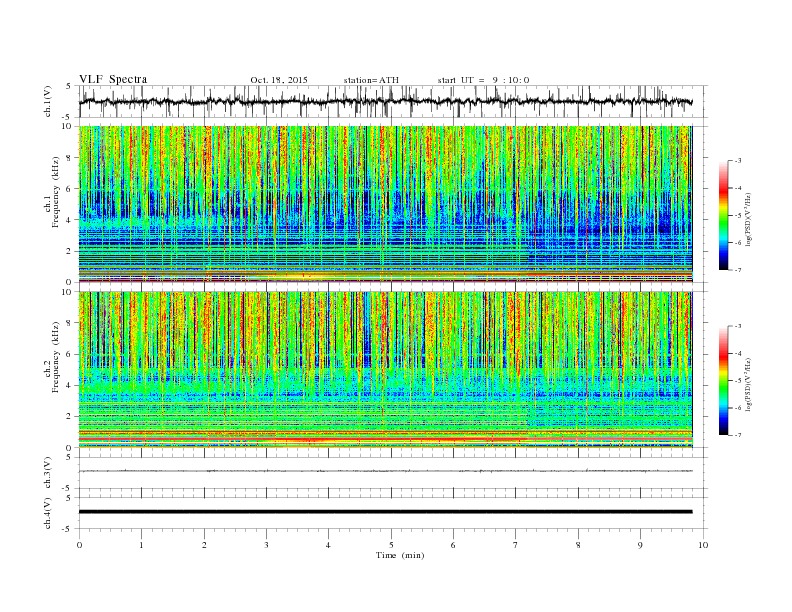Click the "-7" tick on ch.1 colorbar
The width and height of the screenshot is (792, 612).
tap(738, 270)
